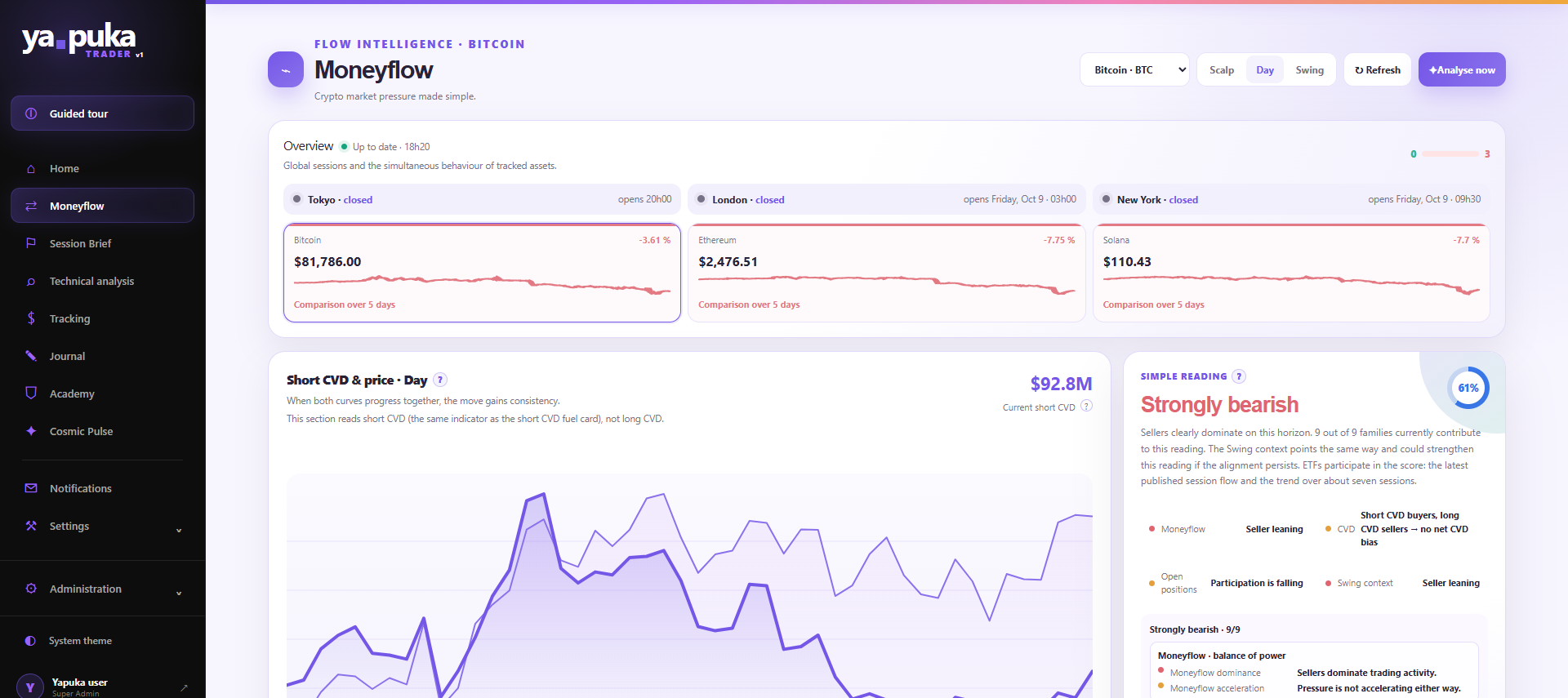The width and height of the screenshot is (1568, 698).
Task: Click the Analyse now button
Action: coord(1462,70)
